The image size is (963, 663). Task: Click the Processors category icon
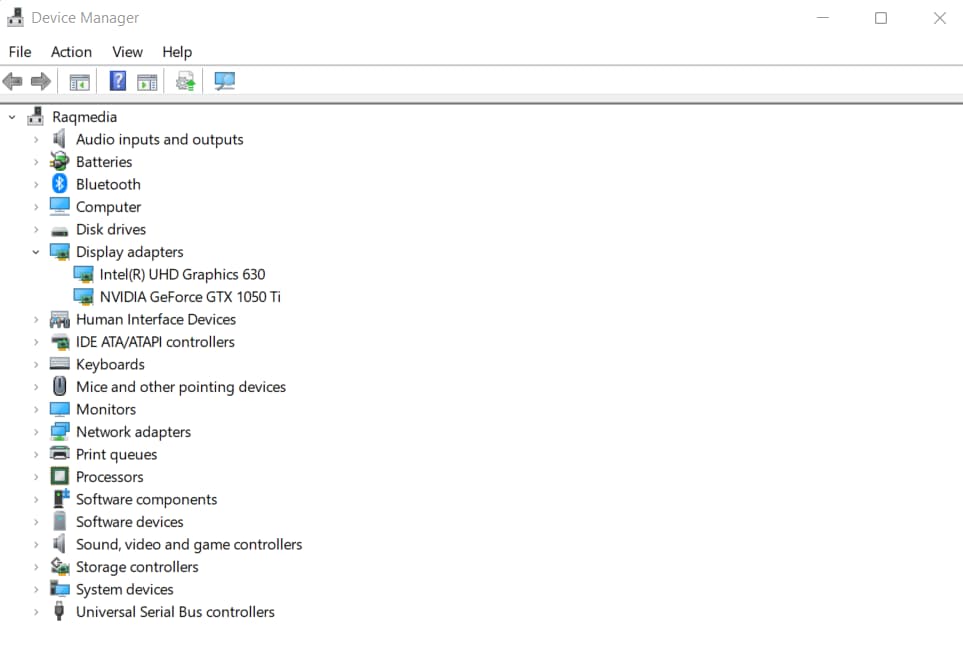(60, 477)
